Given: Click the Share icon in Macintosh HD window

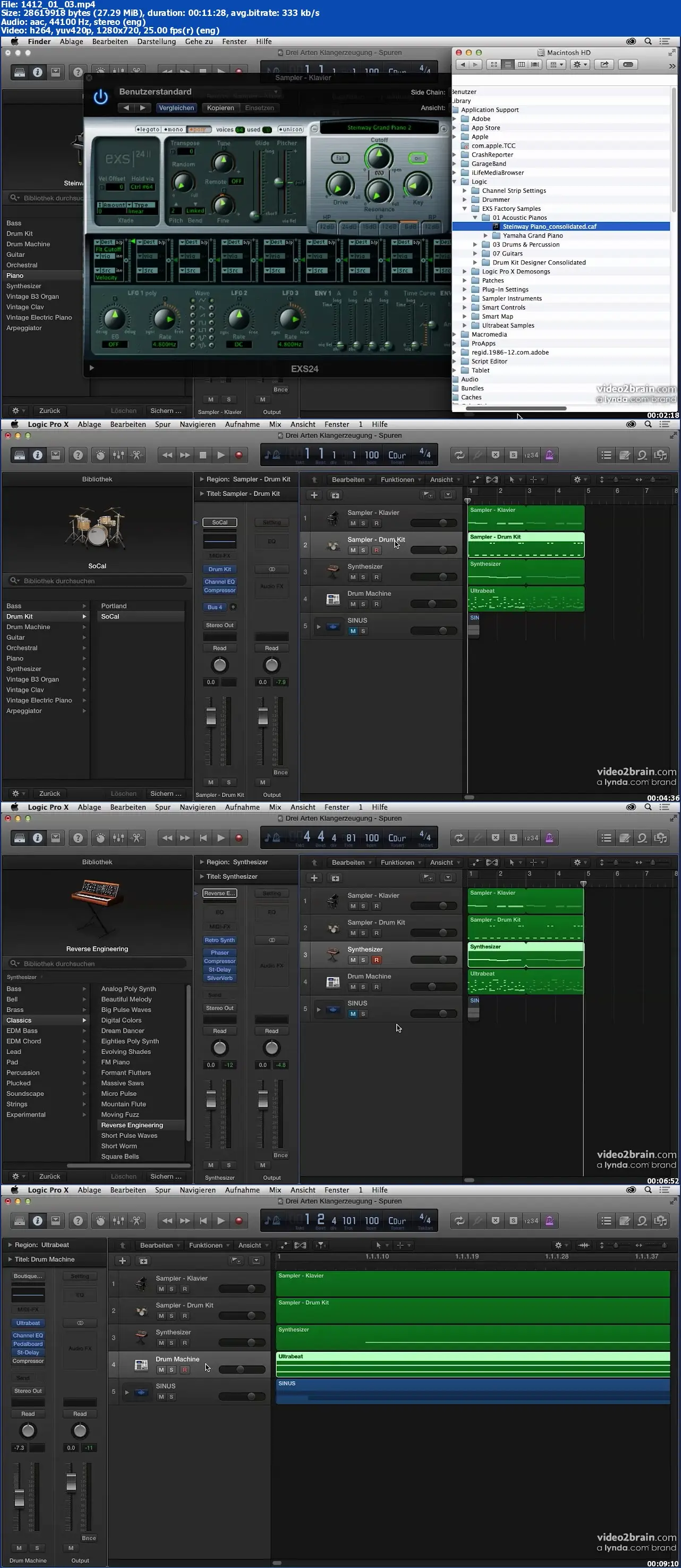Looking at the screenshot, I should point(605,65).
